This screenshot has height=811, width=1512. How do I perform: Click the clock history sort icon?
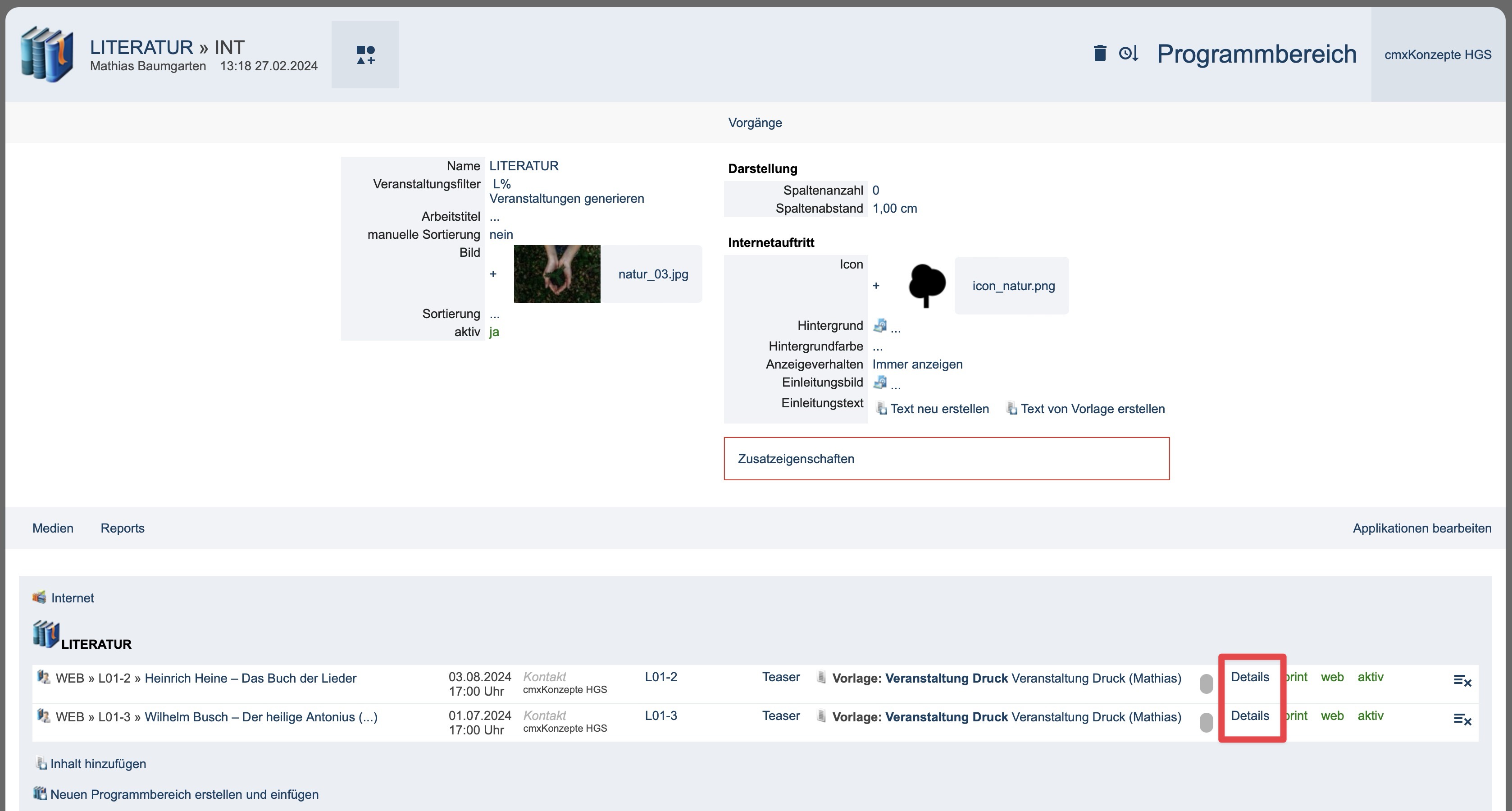click(x=1128, y=54)
